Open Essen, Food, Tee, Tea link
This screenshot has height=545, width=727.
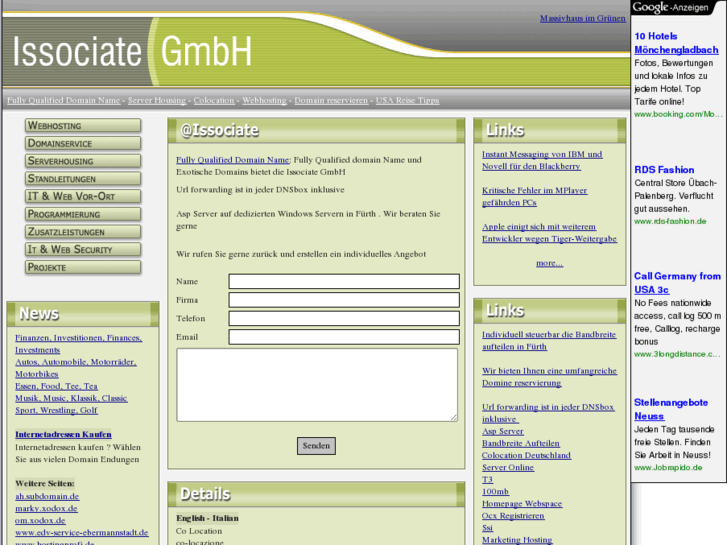56,386
